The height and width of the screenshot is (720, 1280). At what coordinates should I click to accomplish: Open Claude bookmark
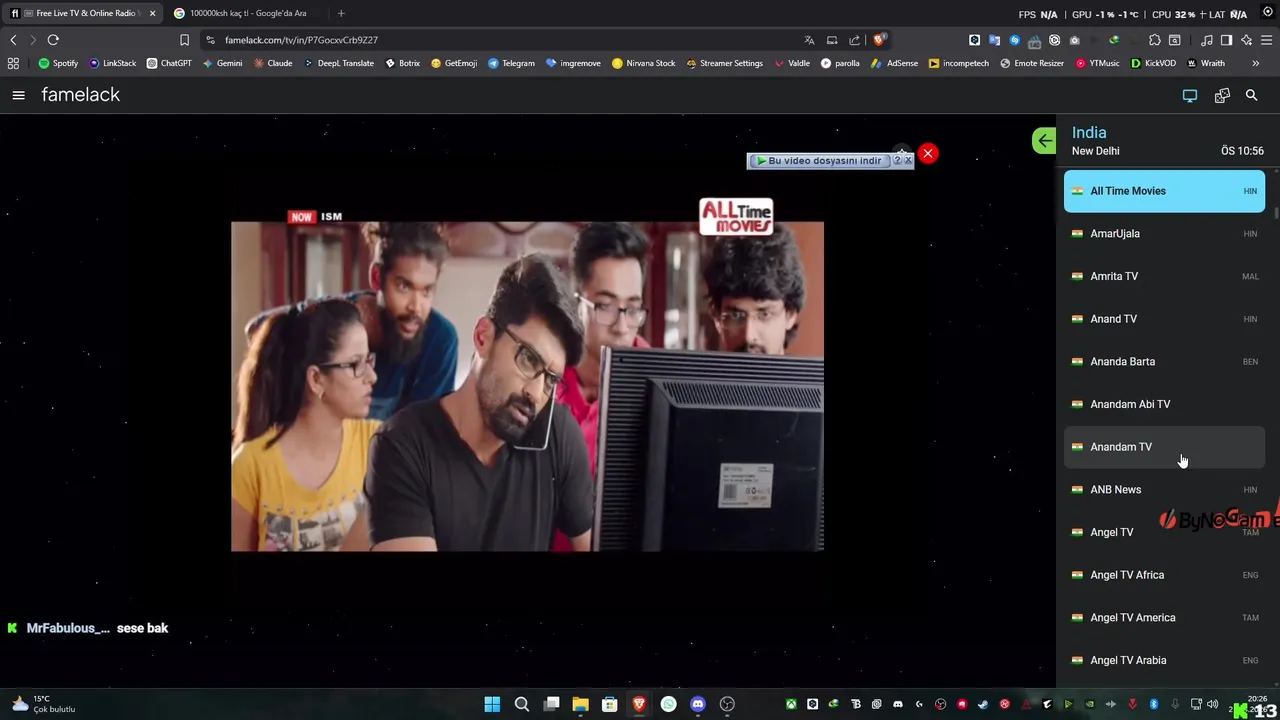[273, 63]
